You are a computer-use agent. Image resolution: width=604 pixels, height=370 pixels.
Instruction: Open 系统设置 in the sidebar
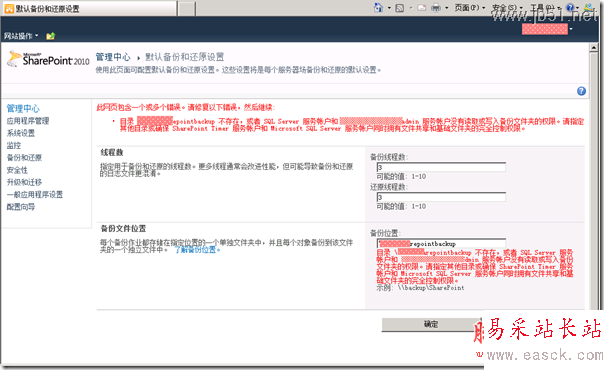point(21,133)
